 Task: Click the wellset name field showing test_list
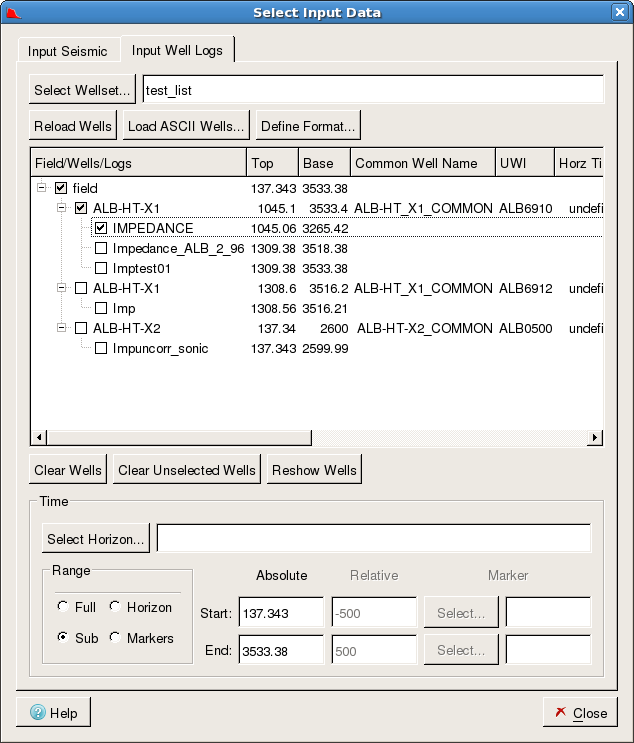[x=373, y=90]
